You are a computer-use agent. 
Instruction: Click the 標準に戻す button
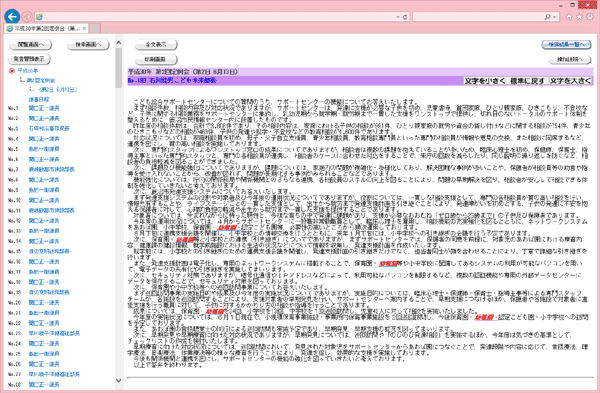[x=527, y=81]
